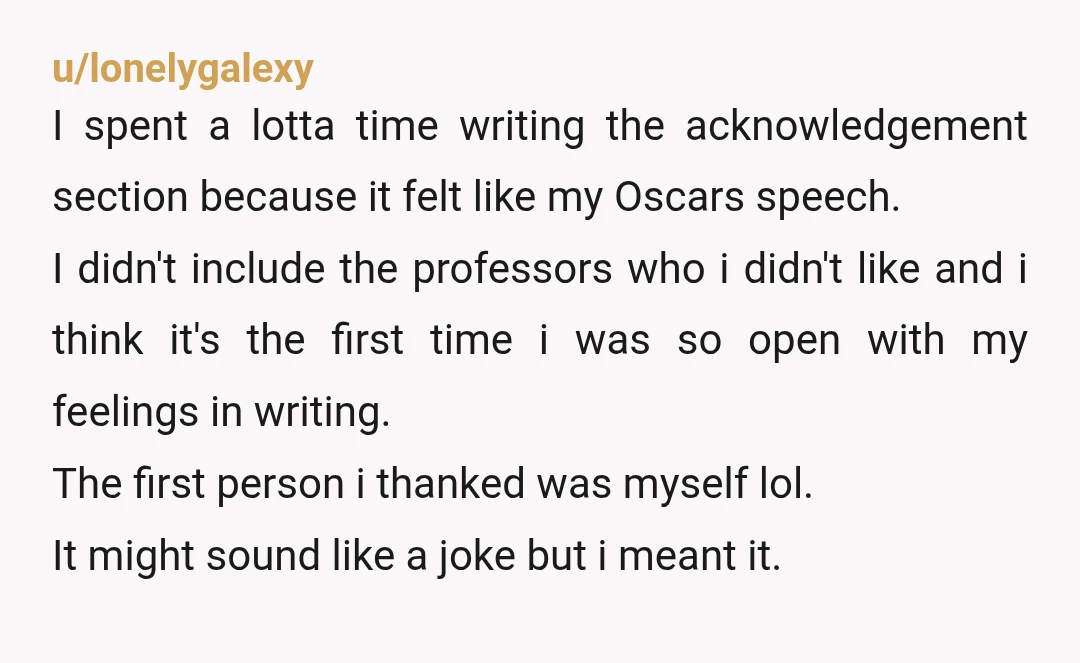Click the word "acknowledgement" in the first line
The width and height of the screenshot is (1080, 663).
point(856,127)
